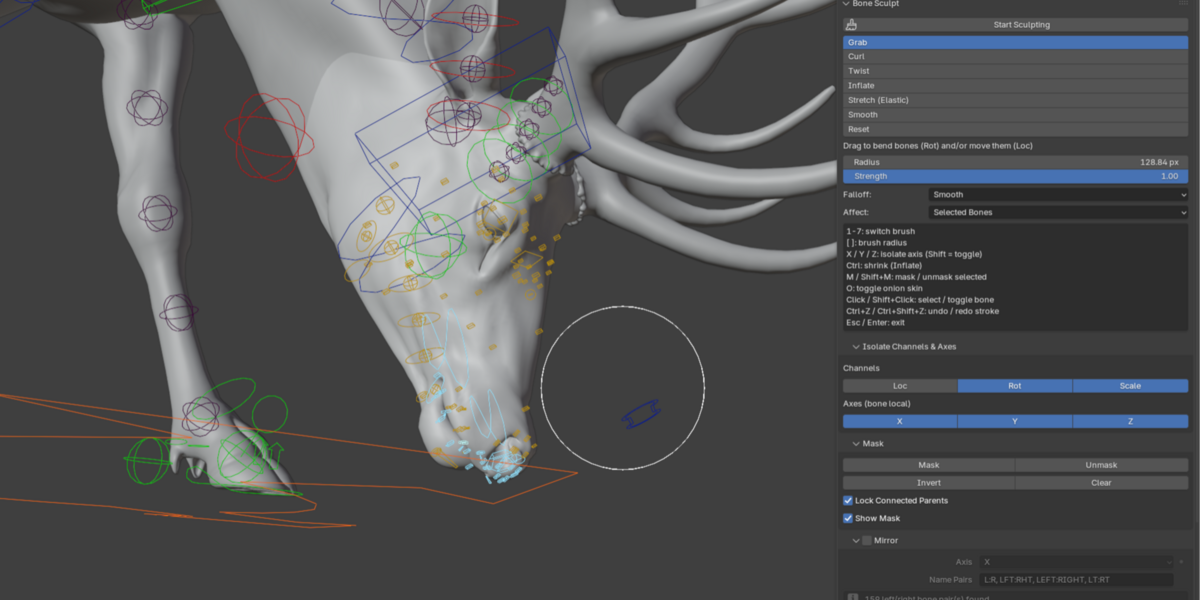Open the Falloff dropdown set to Smooth
This screenshot has width=1200, height=600.
click(1058, 195)
